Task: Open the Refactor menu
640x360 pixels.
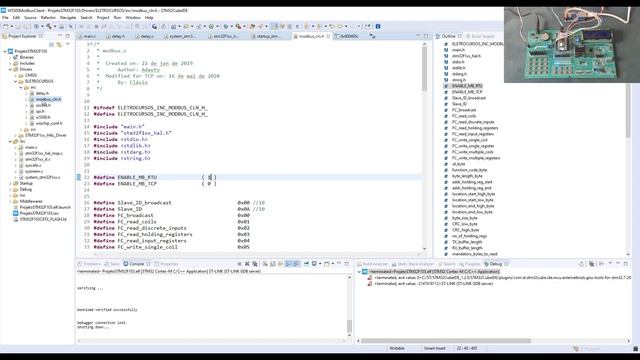Action: coord(48,18)
